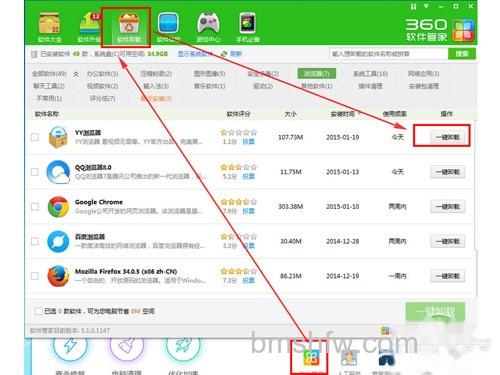Click the icon right of 人工服务 in background

[x=387, y=358]
